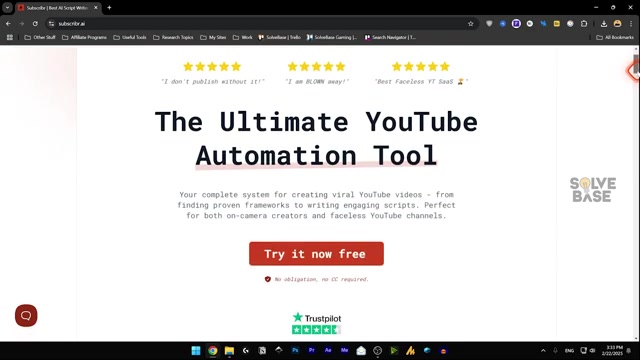The width and height of the screenshot is (640, 360).
Task: Launch Media Encoder from the taskbar
Action: coord(344,351)
